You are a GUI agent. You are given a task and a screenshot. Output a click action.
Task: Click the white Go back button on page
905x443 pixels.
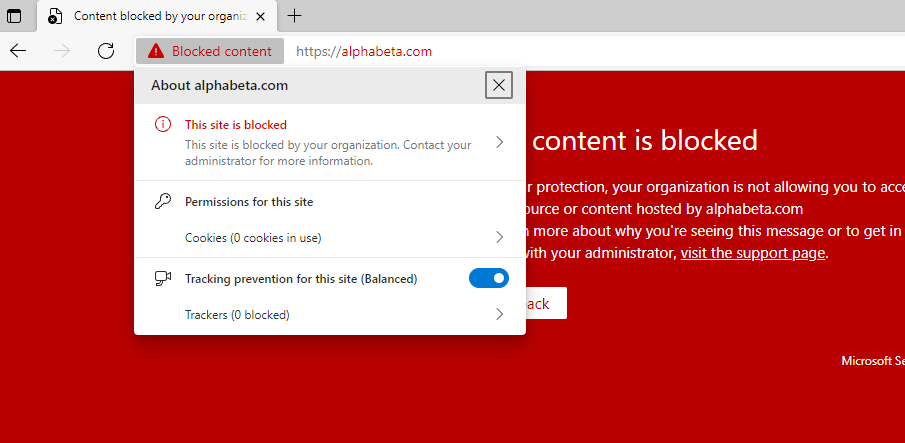click(x=545, y=303)
